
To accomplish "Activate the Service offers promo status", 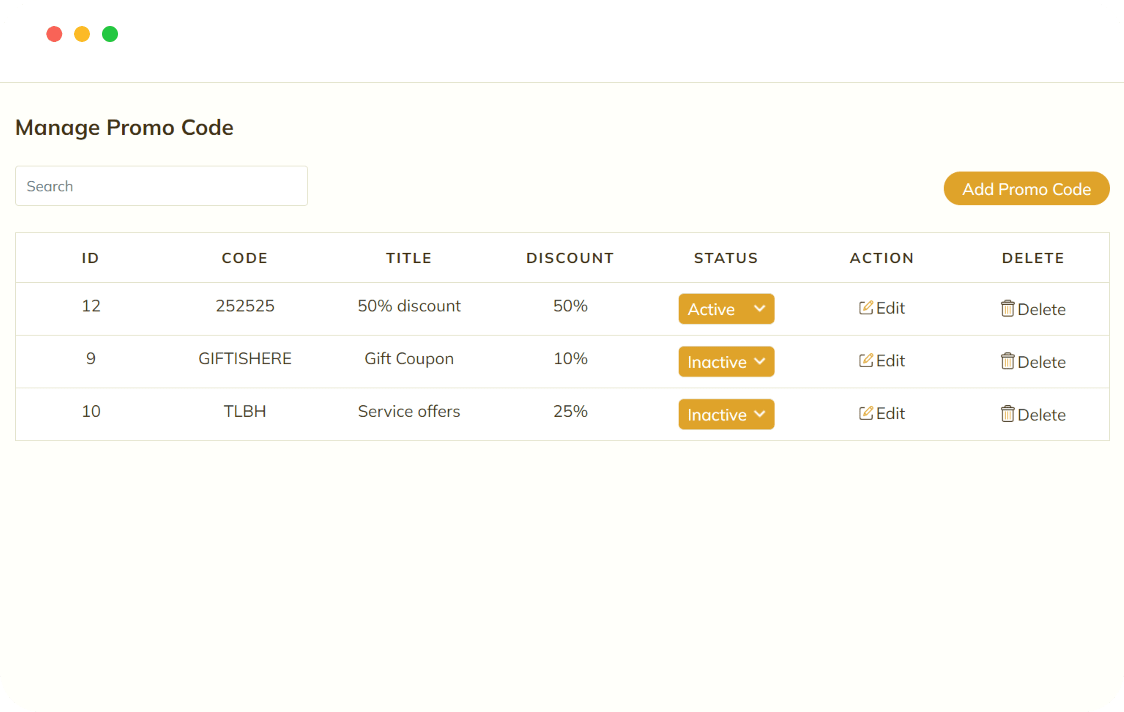I will coord(726,413).
